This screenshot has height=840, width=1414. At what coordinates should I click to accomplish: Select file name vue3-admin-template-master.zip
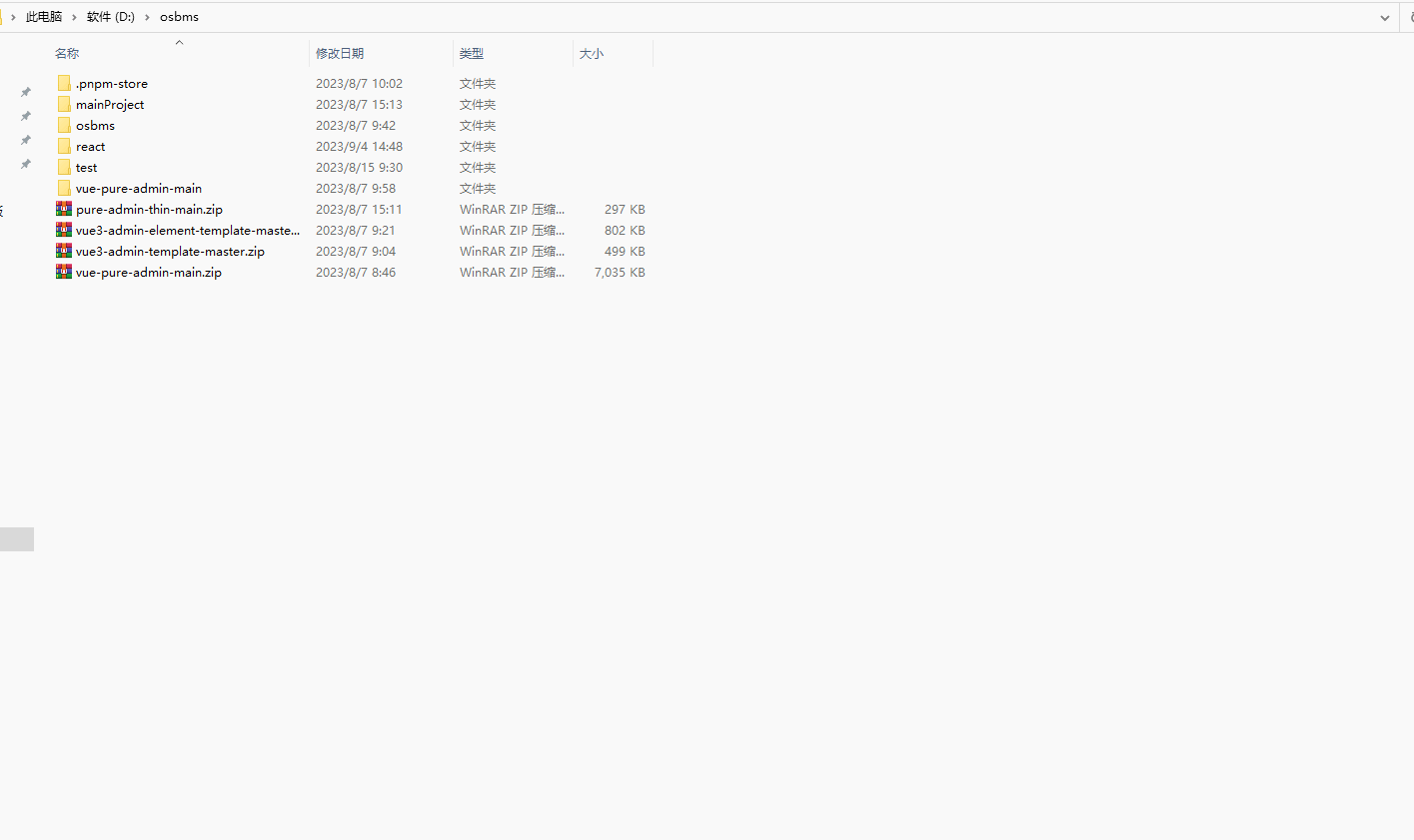tap(170, 252)
